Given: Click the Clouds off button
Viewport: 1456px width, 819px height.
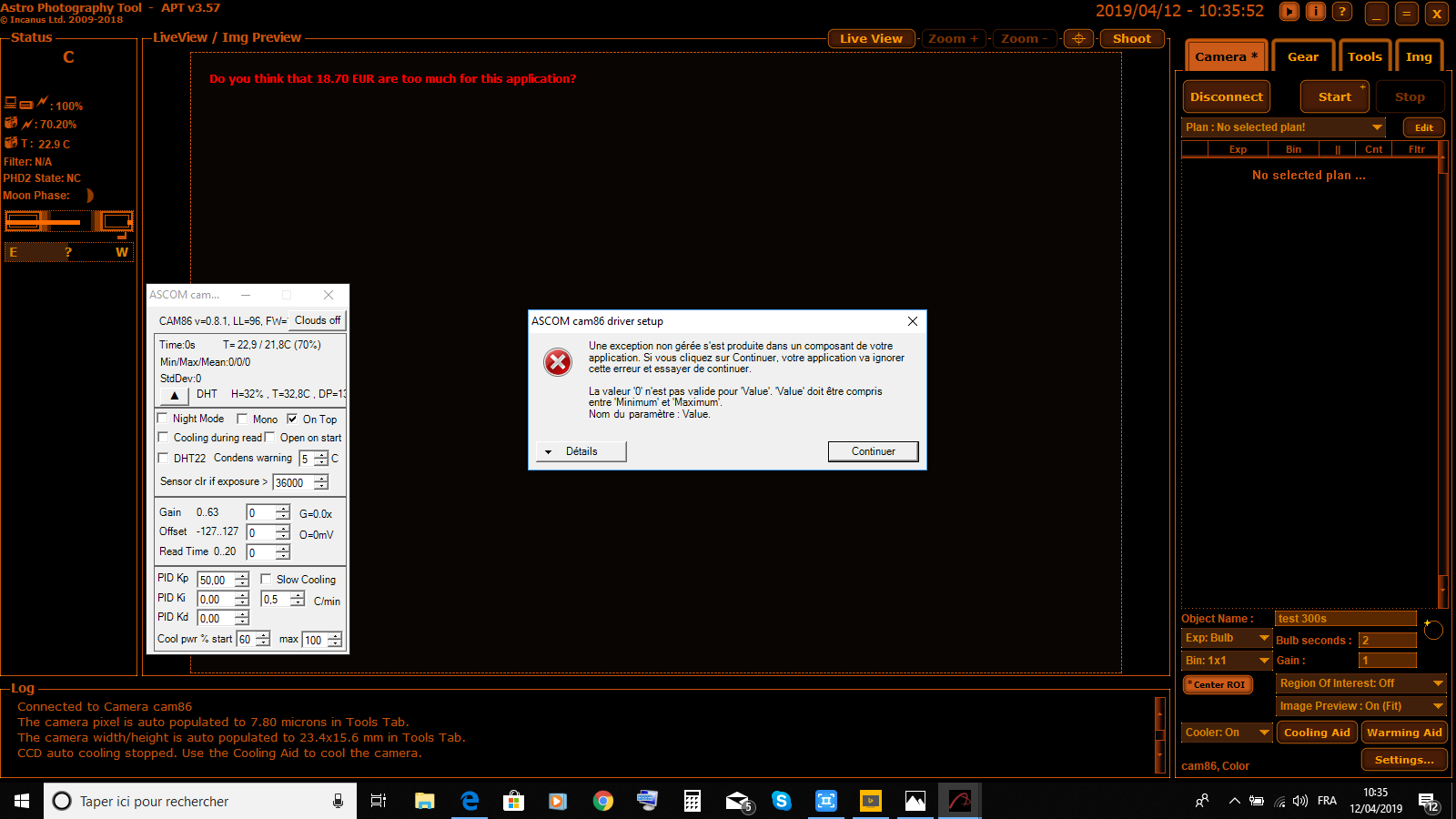Looking at the screenshot, I should 318,320.
